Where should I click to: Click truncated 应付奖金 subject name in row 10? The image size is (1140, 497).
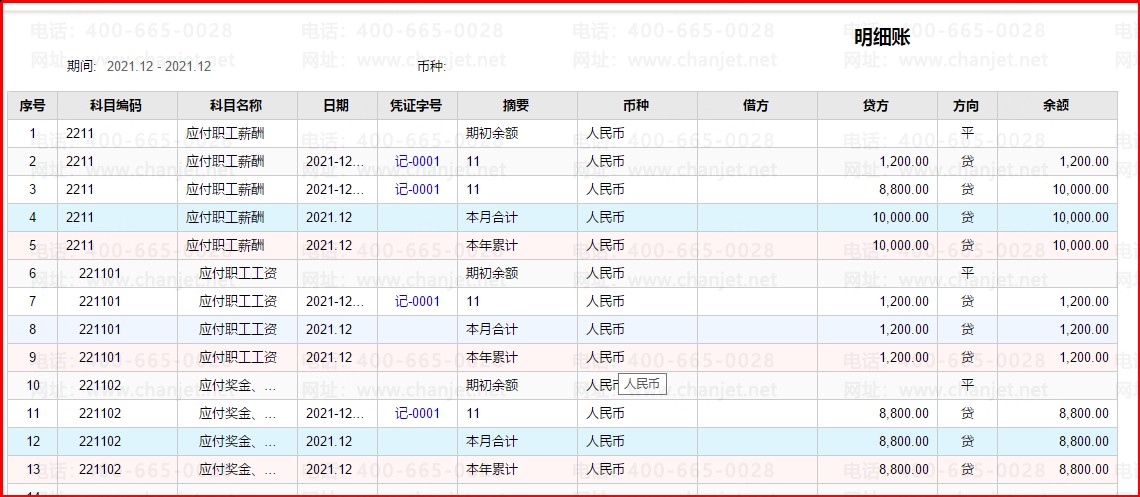coord(238,385)
